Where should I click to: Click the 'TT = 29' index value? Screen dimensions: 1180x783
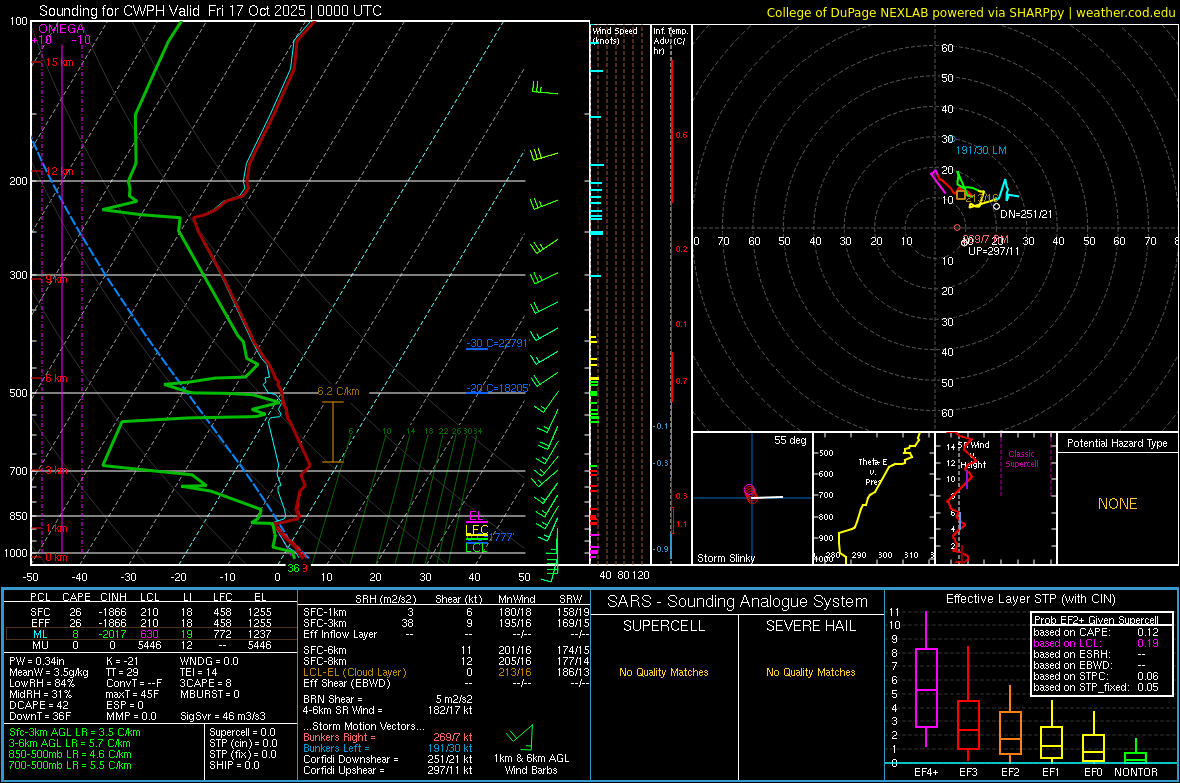(x=124, y=672)
